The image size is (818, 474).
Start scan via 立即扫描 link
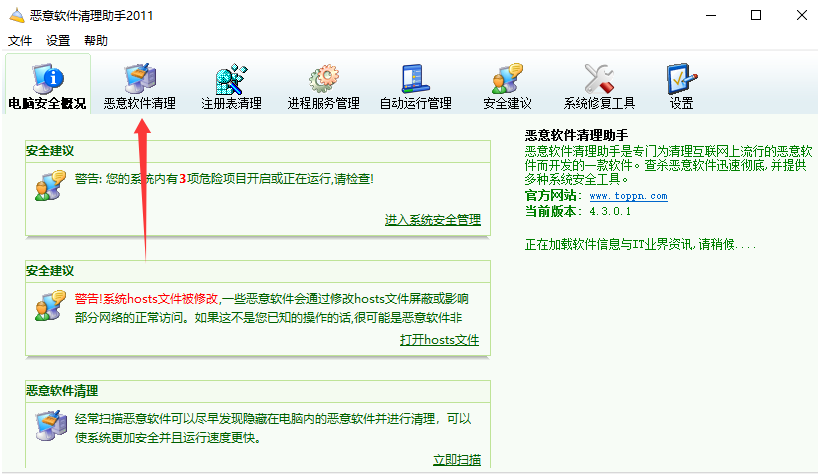click(457, 460)
